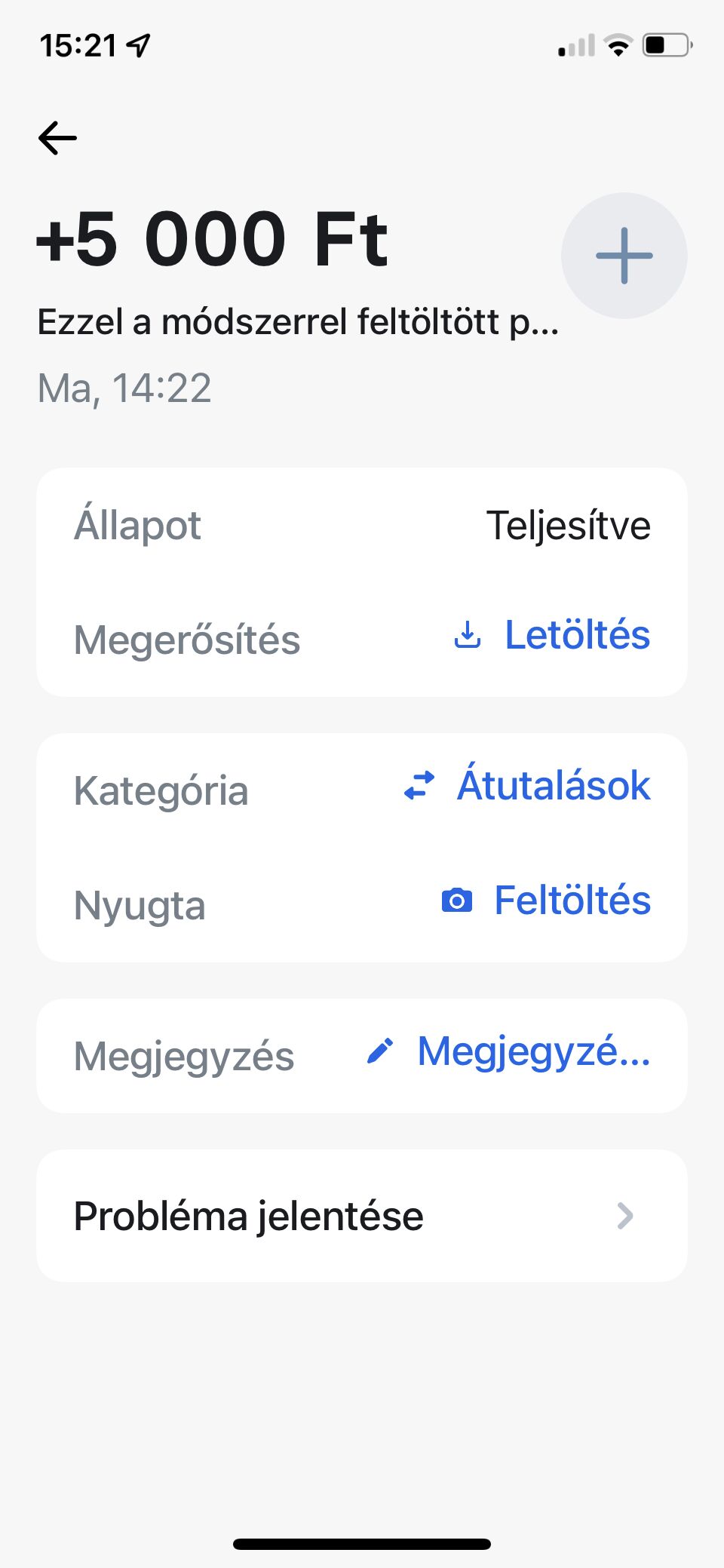Click the transfer arrows category icon
Viewport: 724px width, 1568px height.
419,785
